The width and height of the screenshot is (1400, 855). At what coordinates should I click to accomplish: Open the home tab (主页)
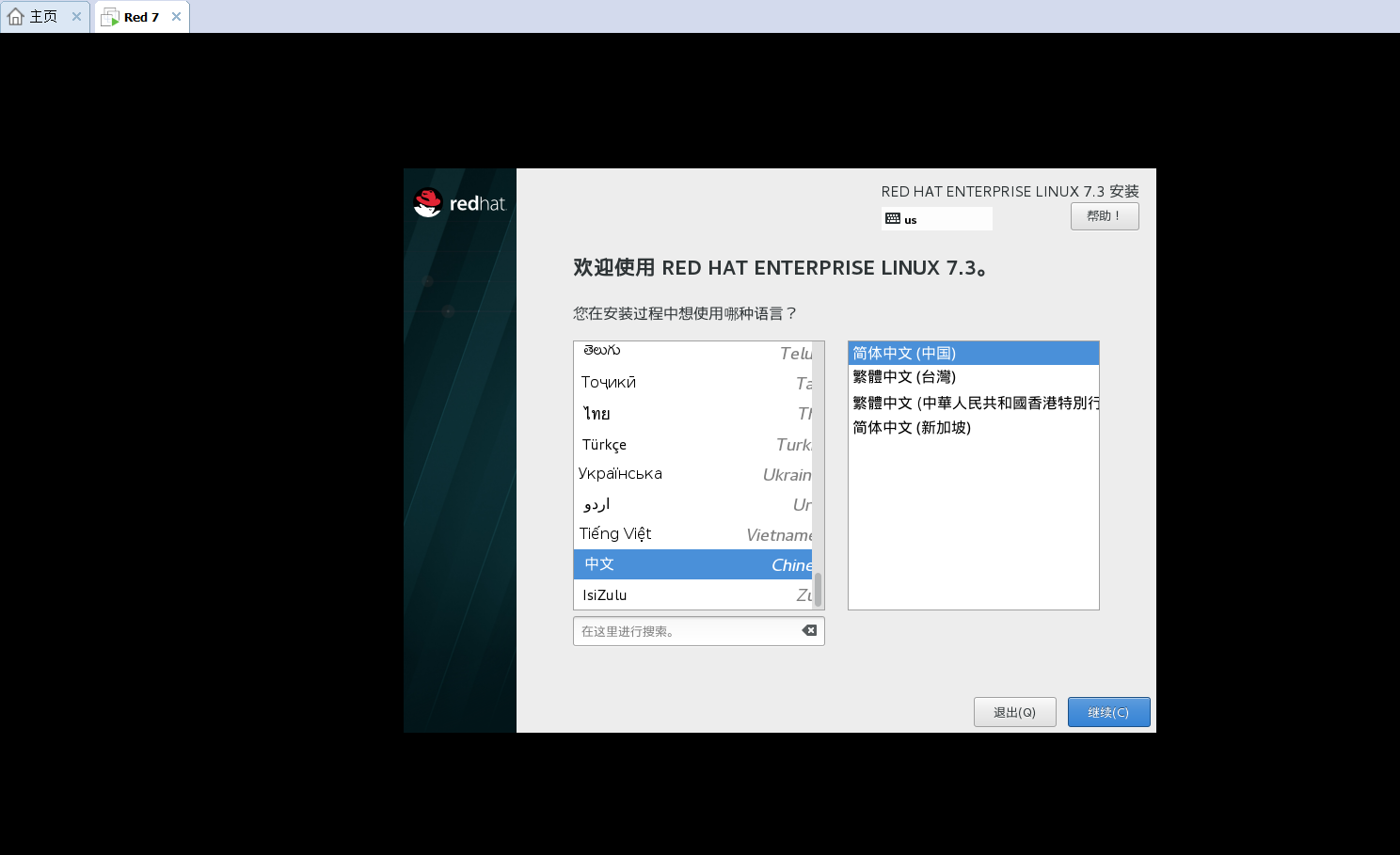coord(44,17)
